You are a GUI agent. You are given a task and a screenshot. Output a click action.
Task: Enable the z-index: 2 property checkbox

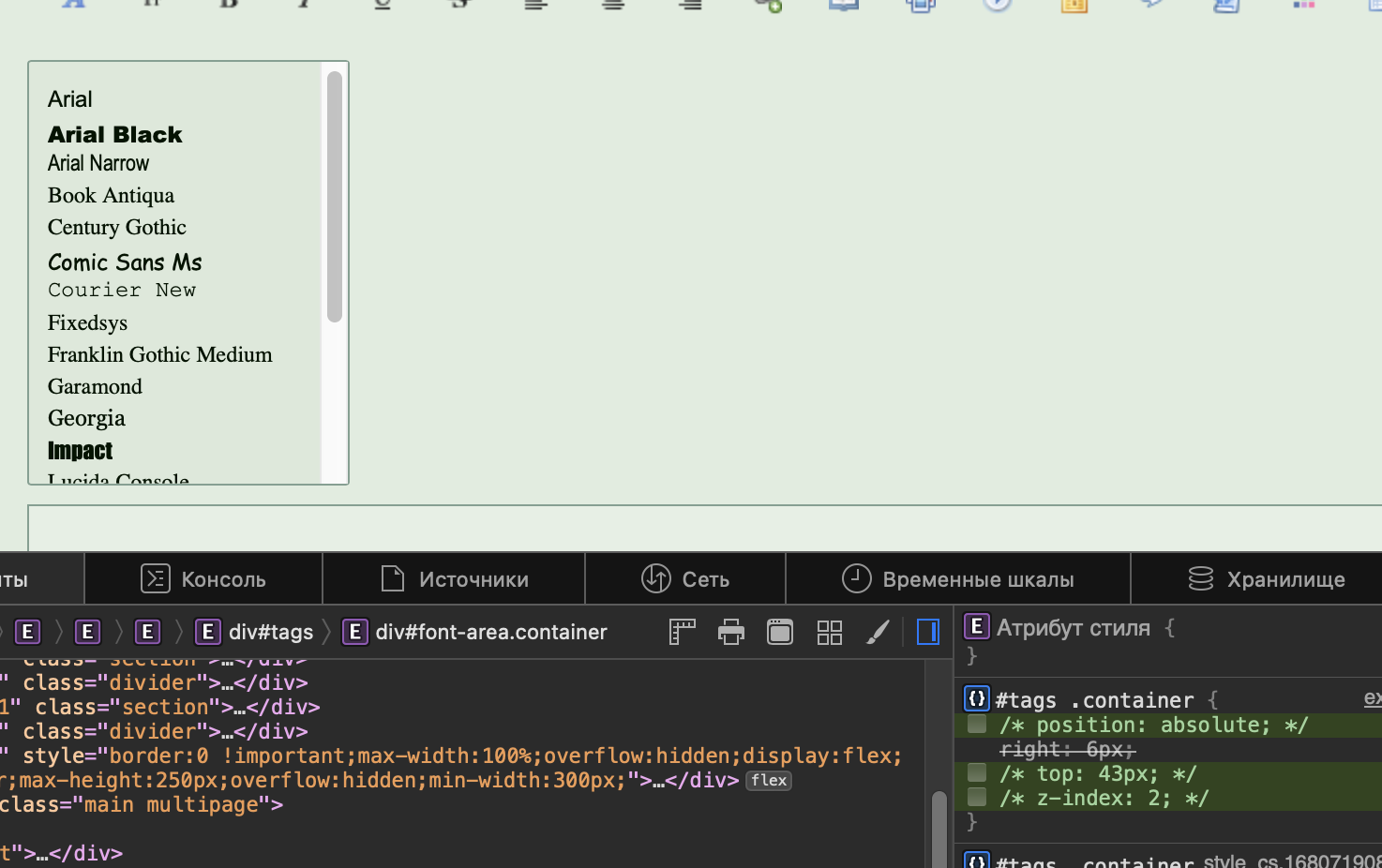tap(977, 798)
